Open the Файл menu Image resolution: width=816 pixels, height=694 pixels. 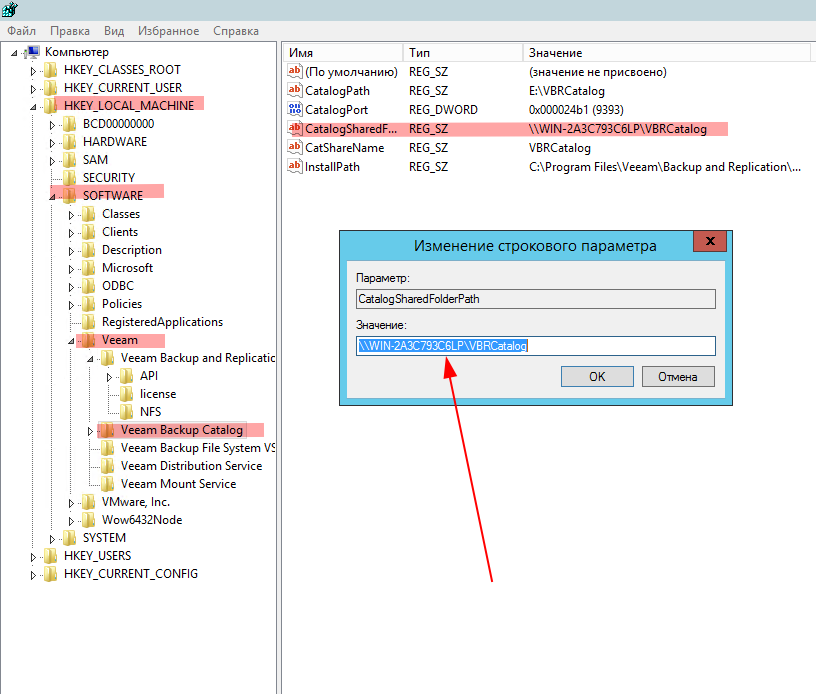click(21, 31)
